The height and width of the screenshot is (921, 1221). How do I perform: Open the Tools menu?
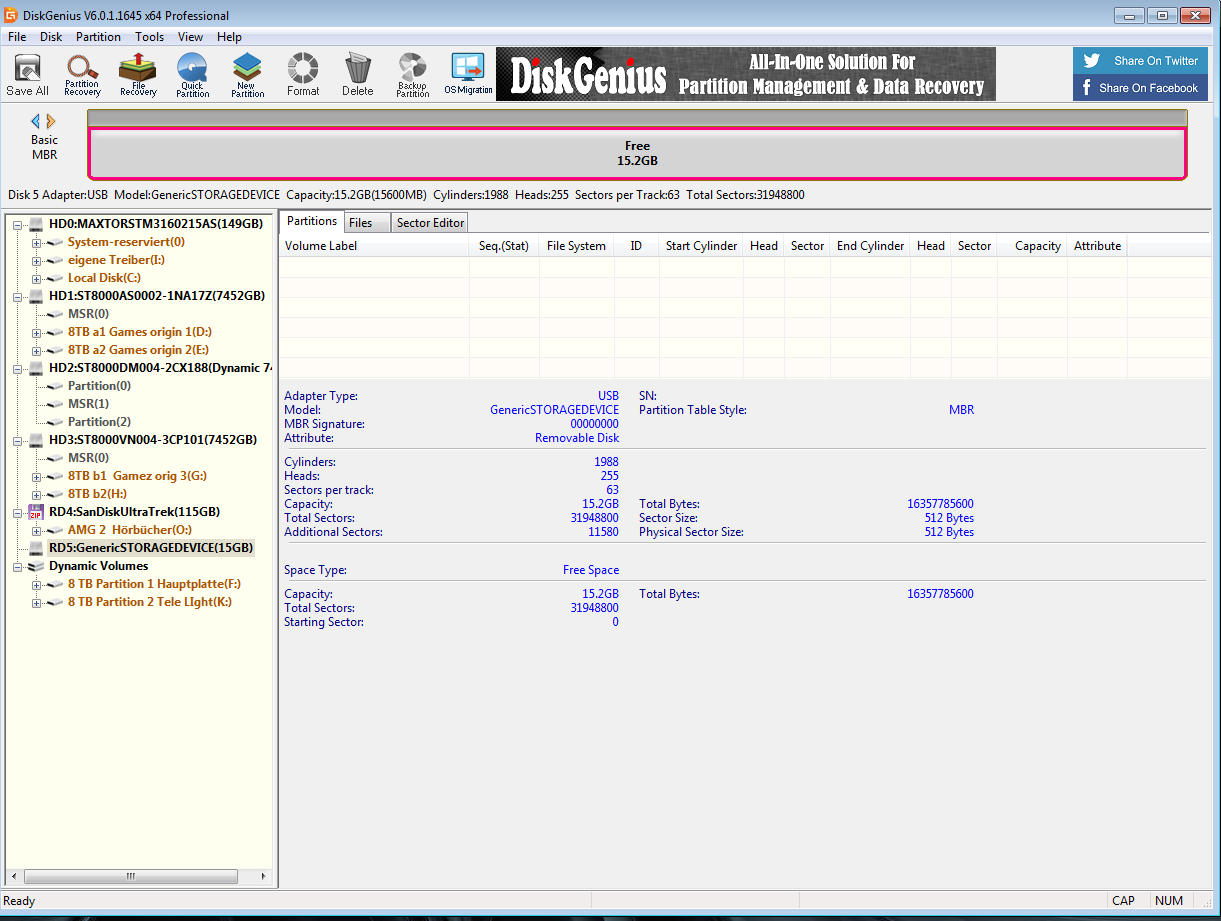pos(150,37)
